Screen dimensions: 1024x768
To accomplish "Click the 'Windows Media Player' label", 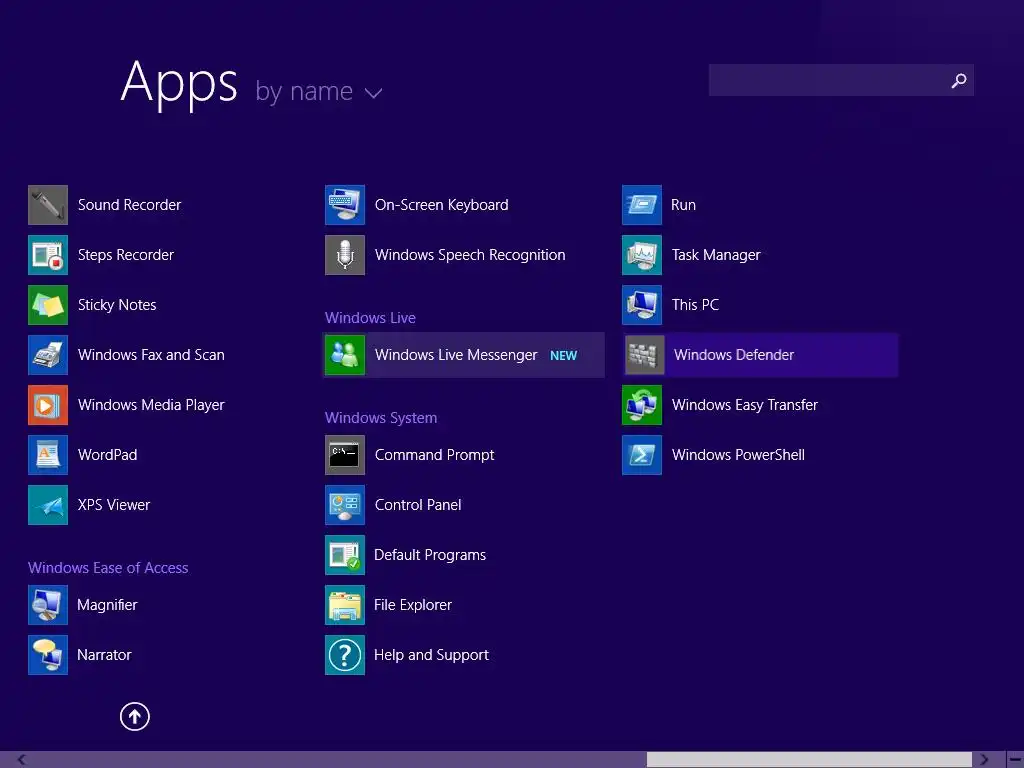I will pyautogui.click(x=151, y=405).
